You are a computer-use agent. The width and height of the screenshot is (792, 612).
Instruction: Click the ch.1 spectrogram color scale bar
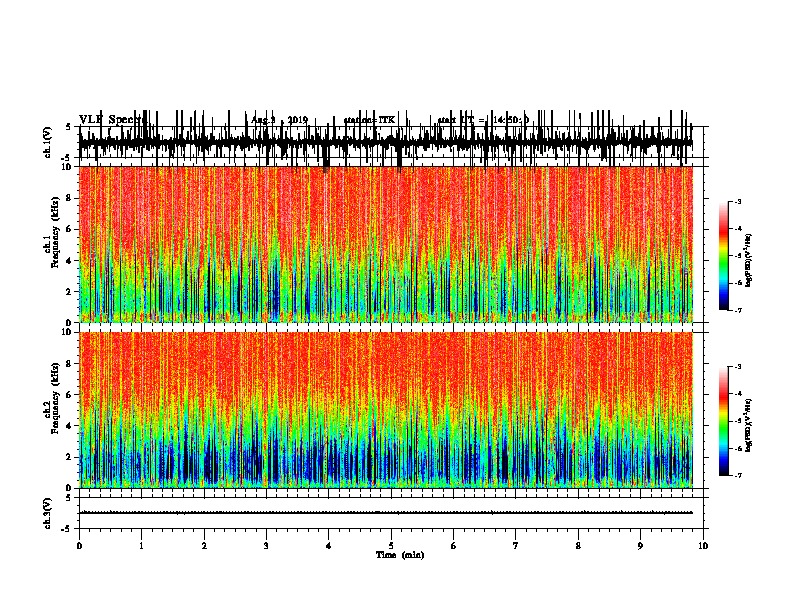click(x=723, y=255)
